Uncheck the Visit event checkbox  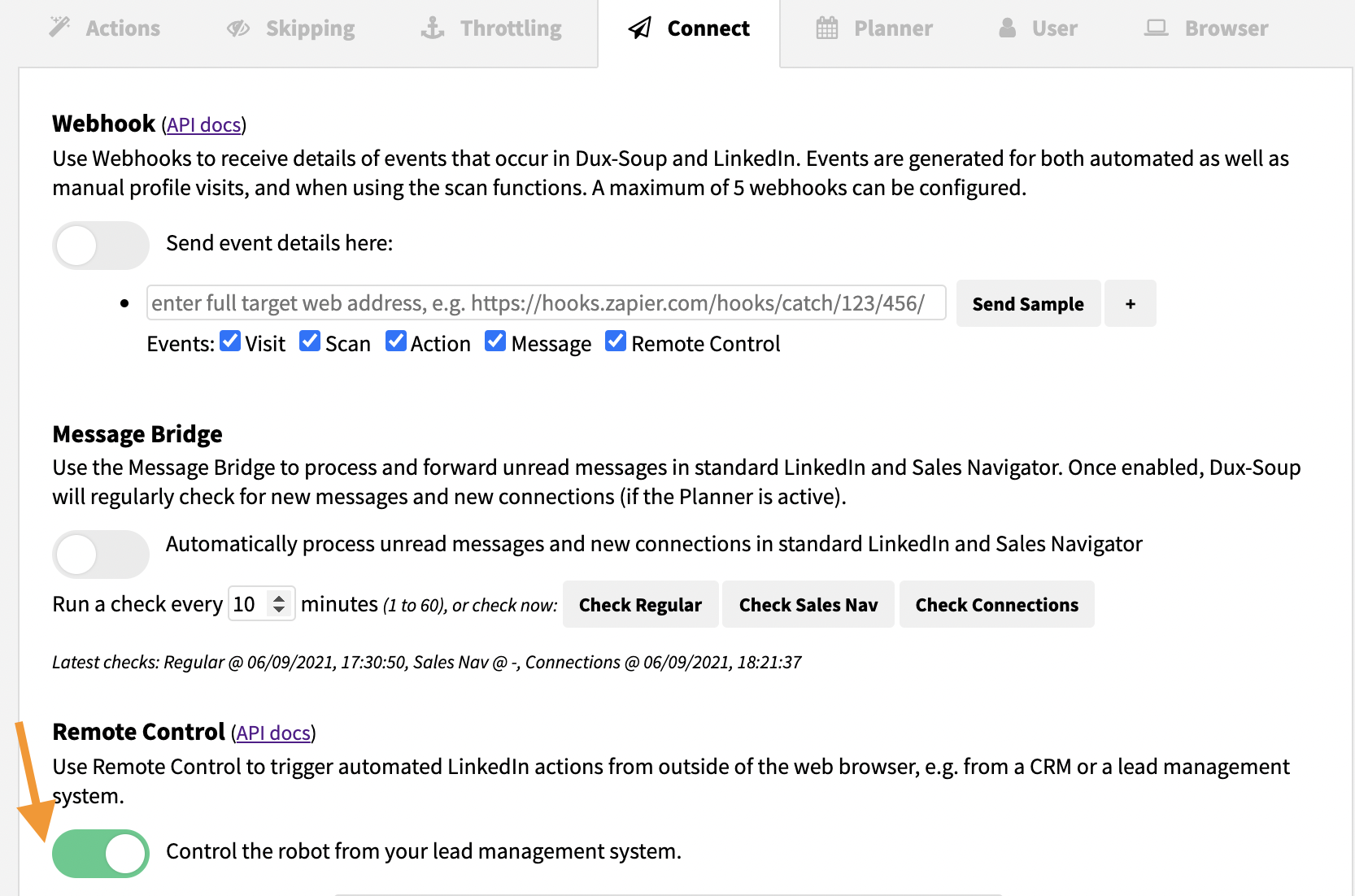230,341
